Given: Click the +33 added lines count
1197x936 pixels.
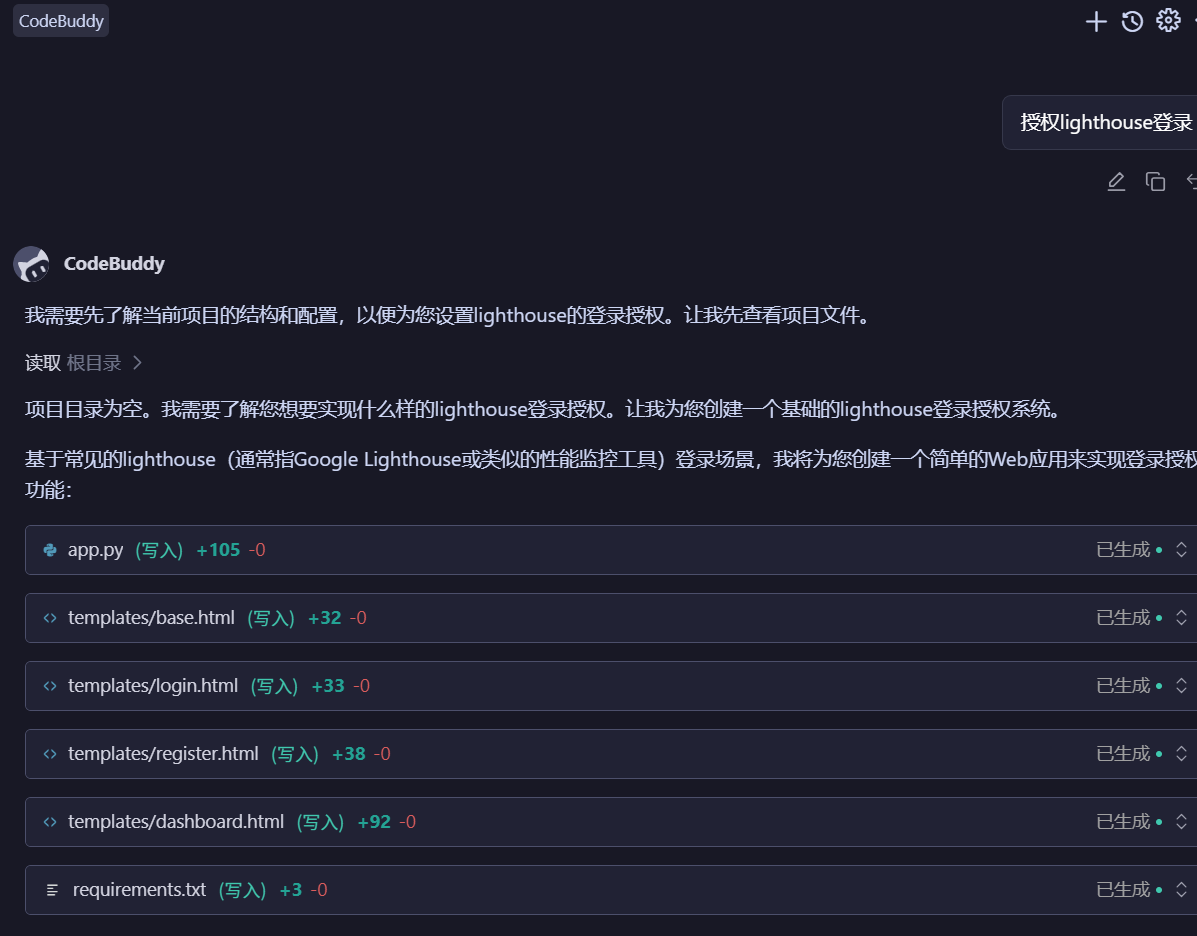Looking at the screenshot, I should click(x=328, y=686).
